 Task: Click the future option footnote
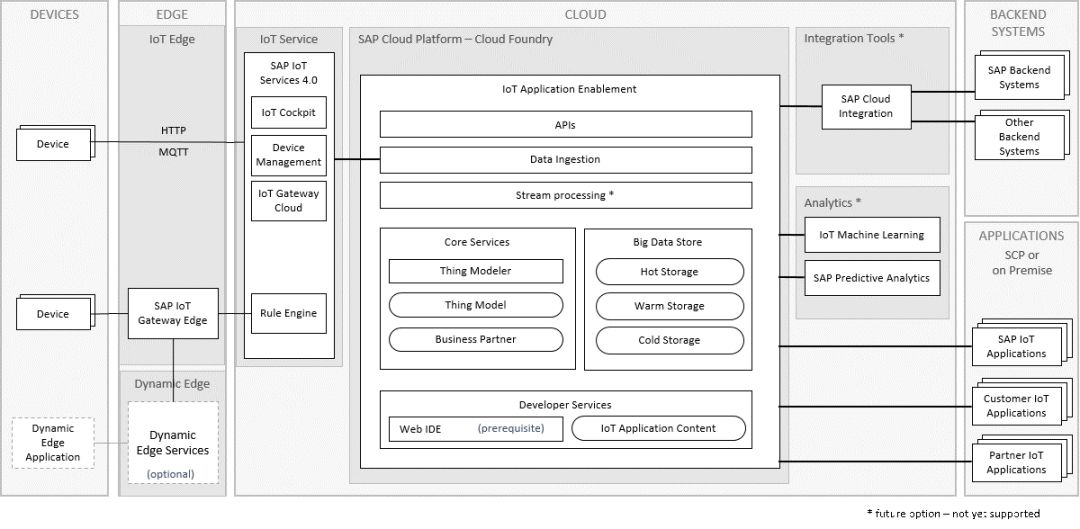[x=953, y=513]
